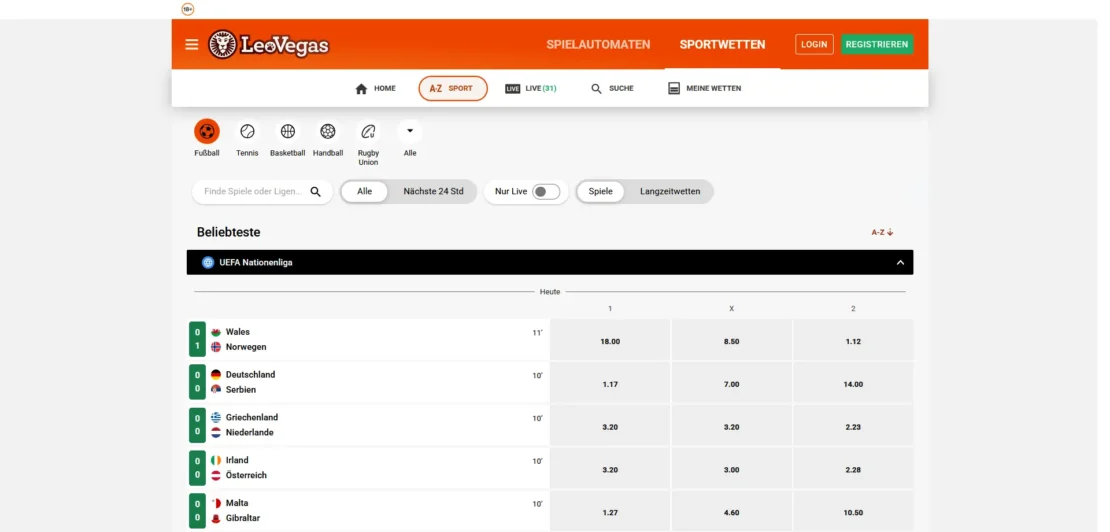Bet on Malta-Gibraltar draw at 4.60
The image size is (1110, 532).
[732, 512]
